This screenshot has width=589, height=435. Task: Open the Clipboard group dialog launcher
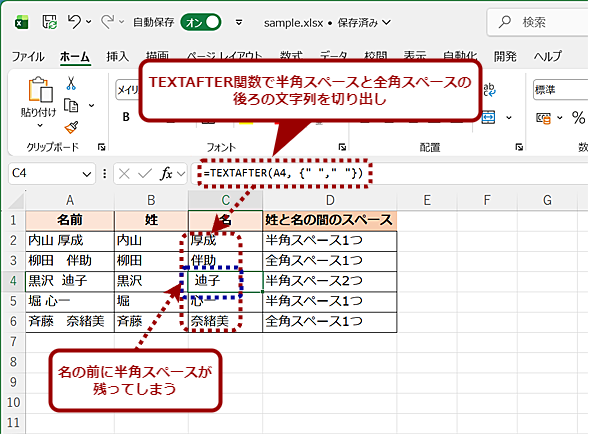(101, 147)
